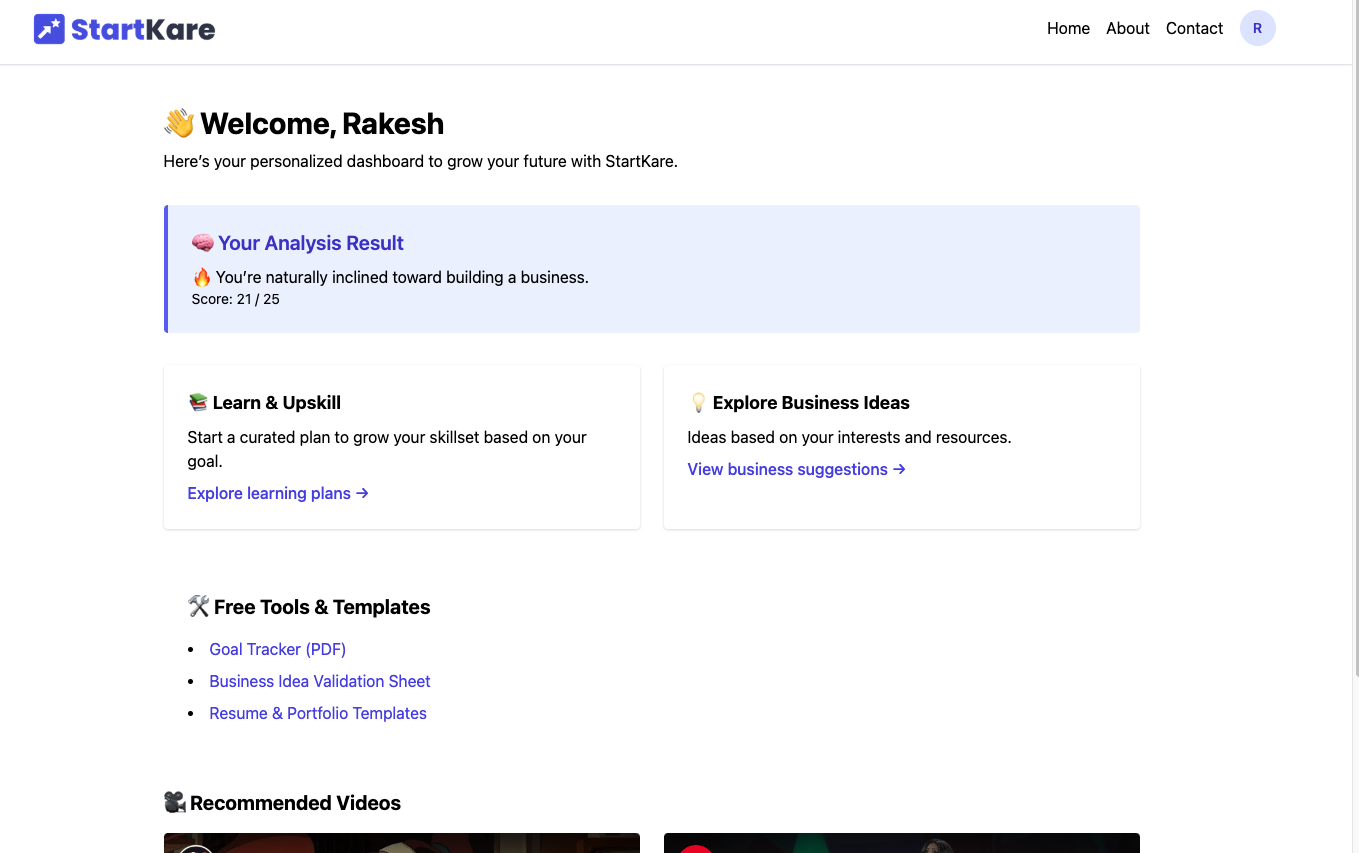Screen dimensions: 1359x853
Task: Open Resume & Portfolio Templates link
Action: pos(318,713)
